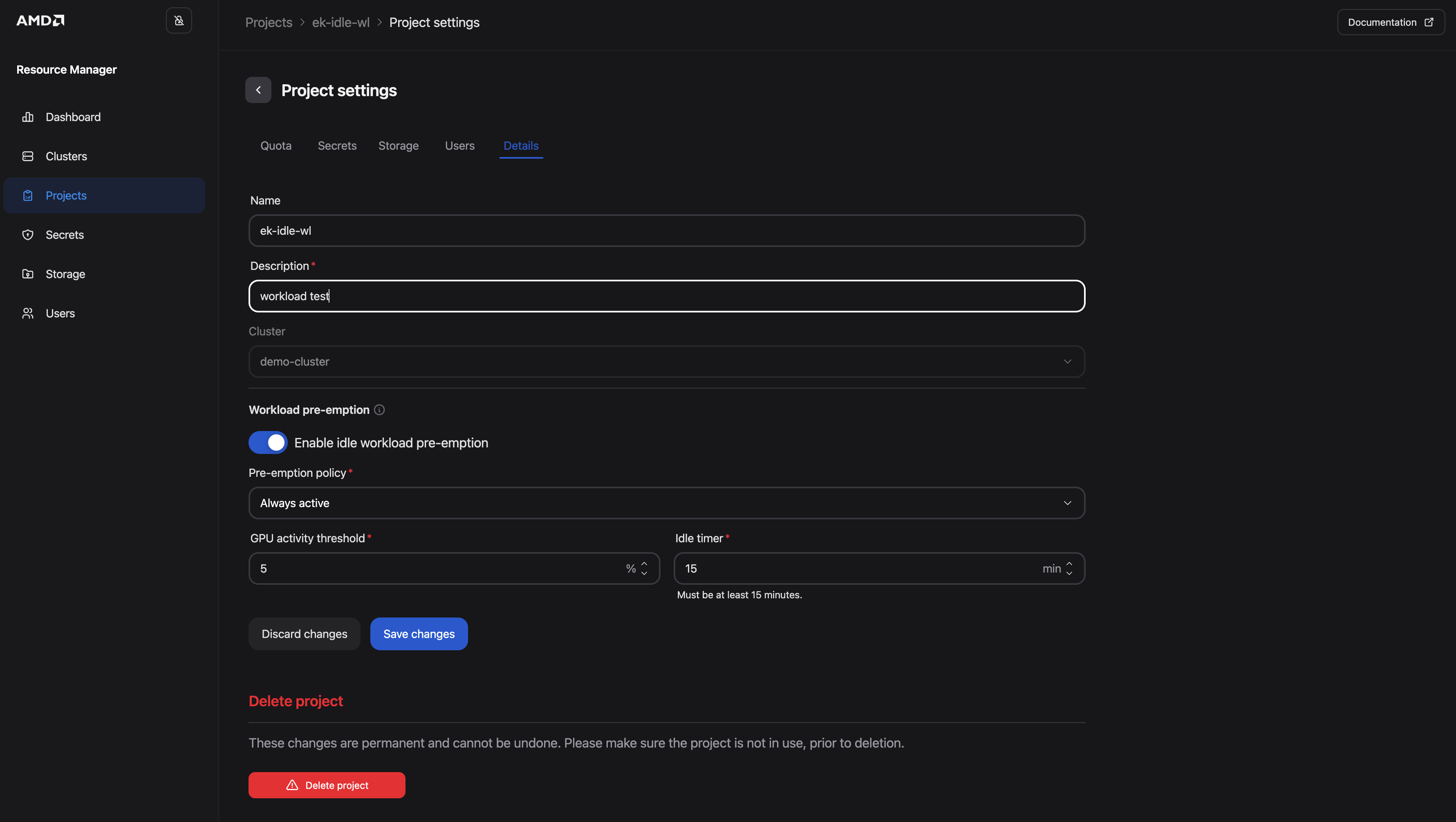
Task: Click the Save changes button
Action: [419, 634]
